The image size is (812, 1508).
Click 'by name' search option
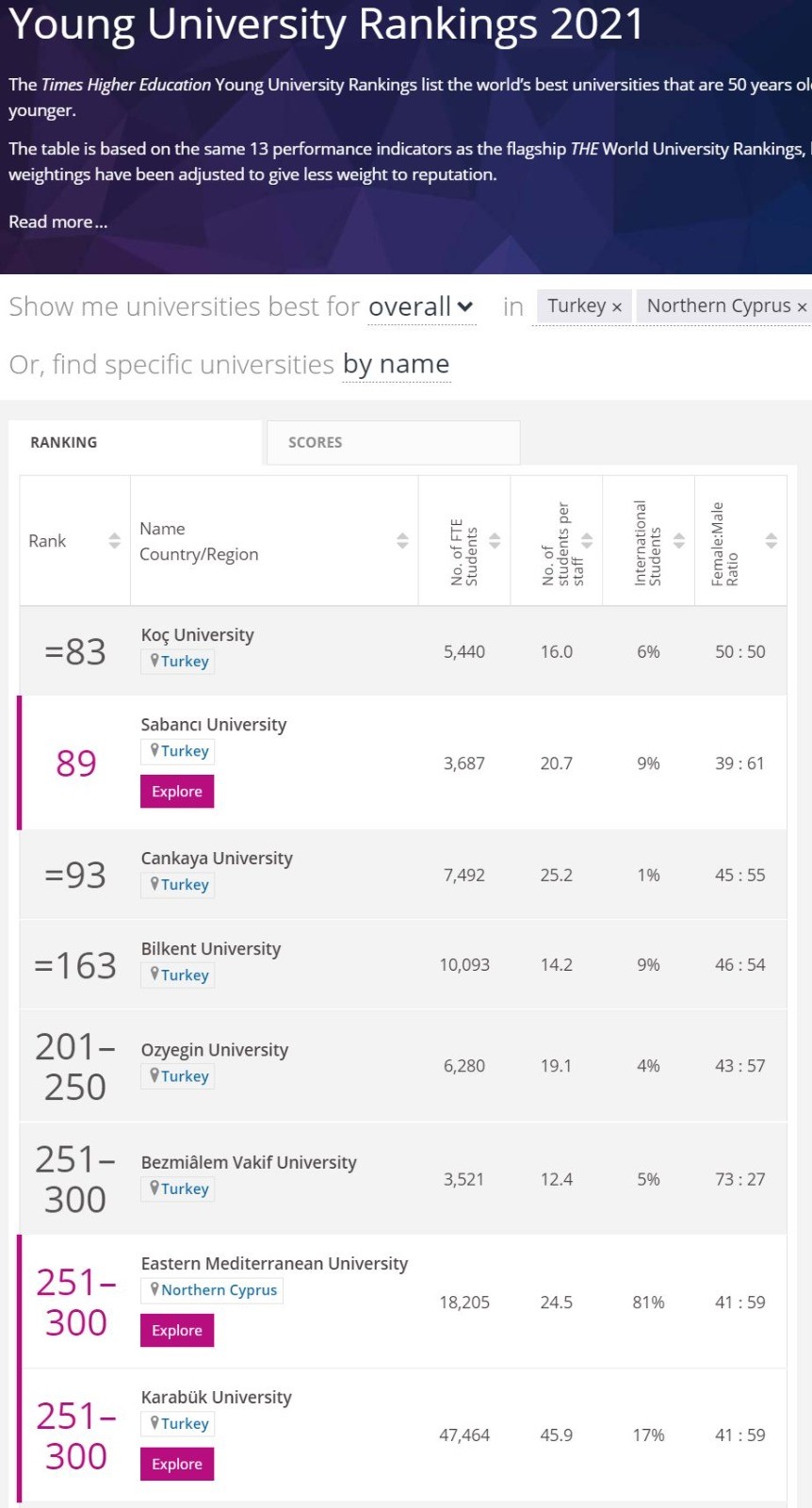(x=396, y=364)
